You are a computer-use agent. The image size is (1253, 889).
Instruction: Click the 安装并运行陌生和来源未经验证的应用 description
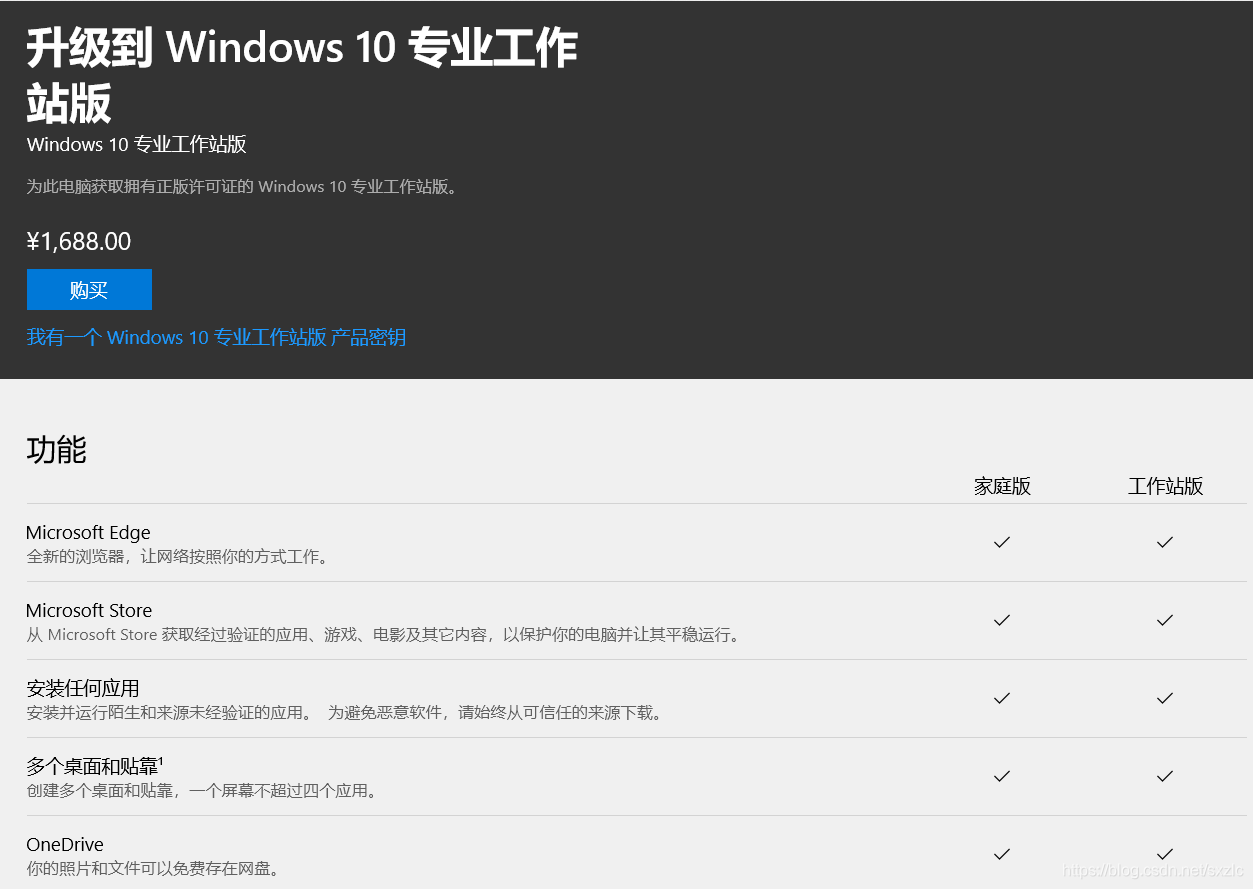coord(344,713)
